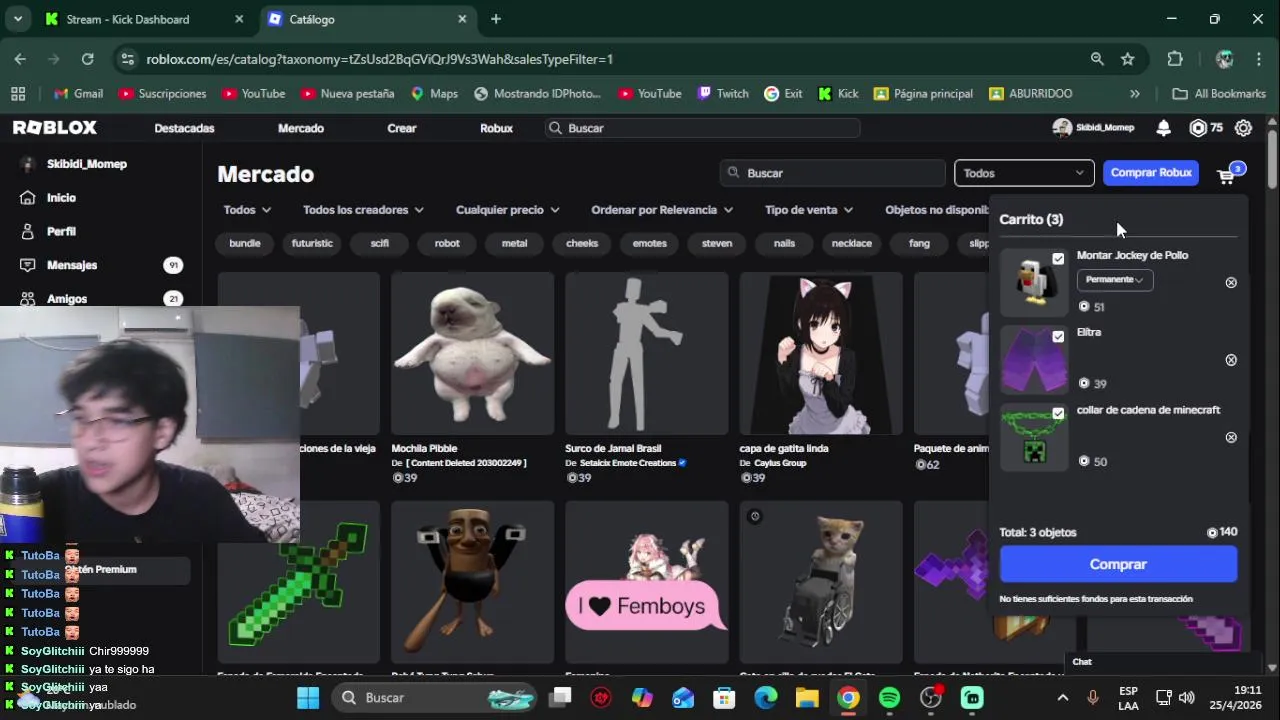Viewport: 1280px width, 720px height.
Task: Show hidden system tray icons
Action: click(x=1062, y=698)
